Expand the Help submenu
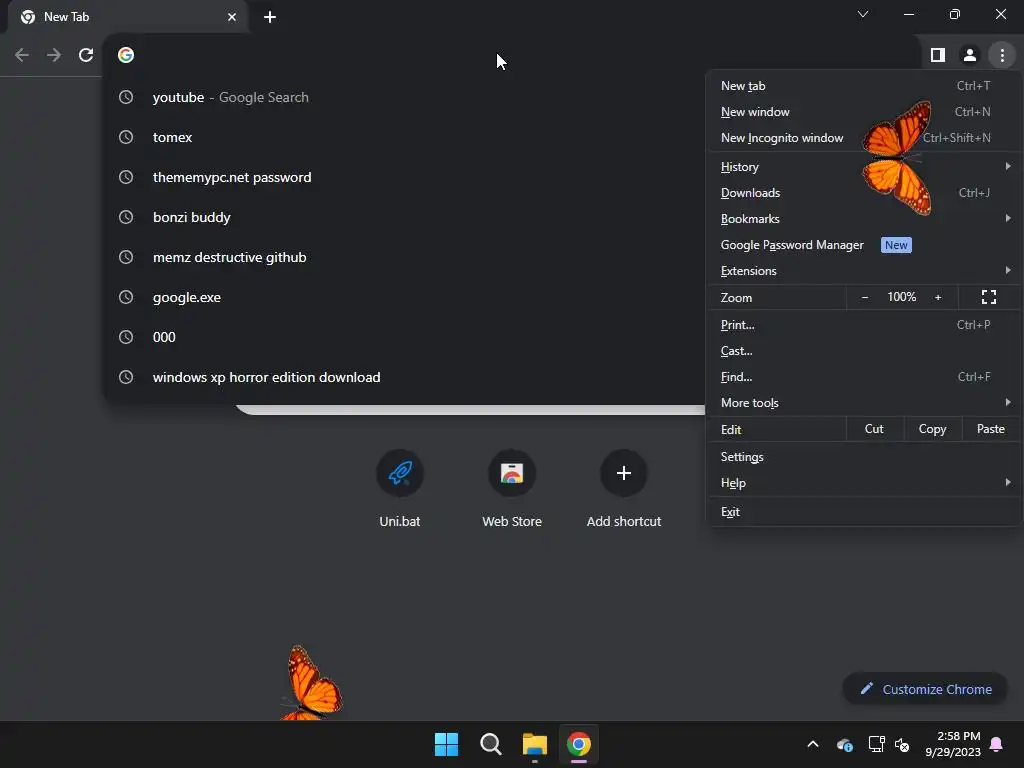This screenshot has height=768, width=1024. (864, 483)
